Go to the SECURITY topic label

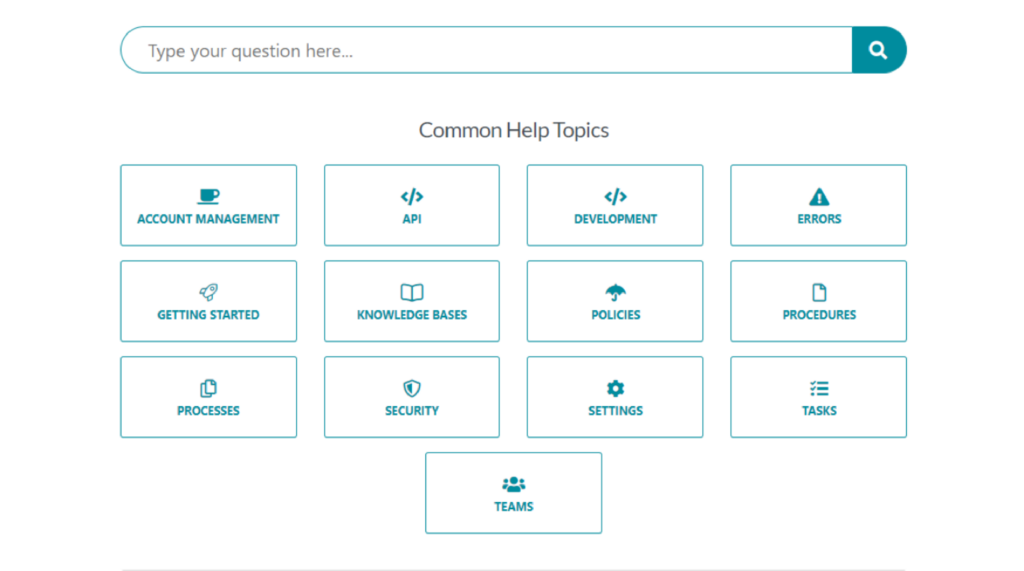point(412,411)
